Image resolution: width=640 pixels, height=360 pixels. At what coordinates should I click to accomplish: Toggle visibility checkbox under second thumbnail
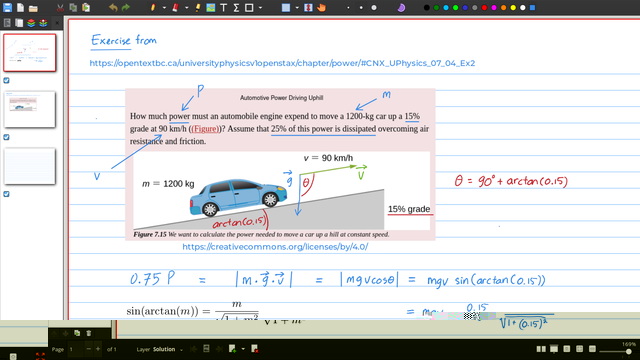[7, 137]
